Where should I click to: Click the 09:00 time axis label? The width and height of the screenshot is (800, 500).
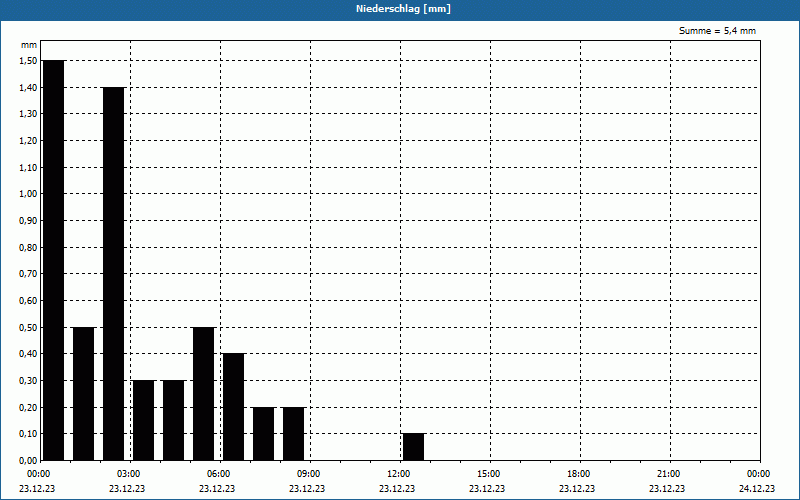click(308, 474)
